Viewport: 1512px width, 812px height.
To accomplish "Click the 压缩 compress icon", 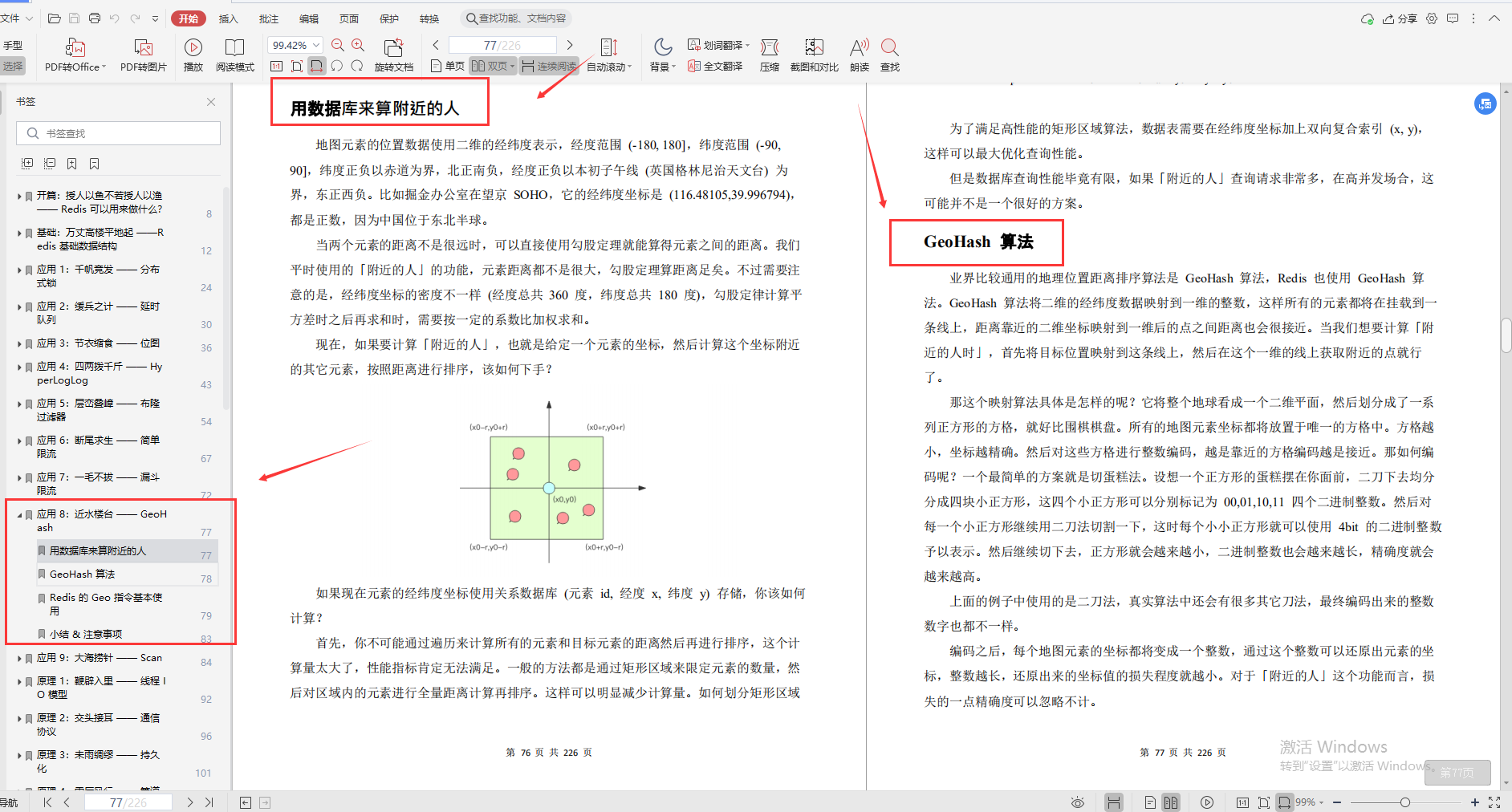I will click(768, 53).
